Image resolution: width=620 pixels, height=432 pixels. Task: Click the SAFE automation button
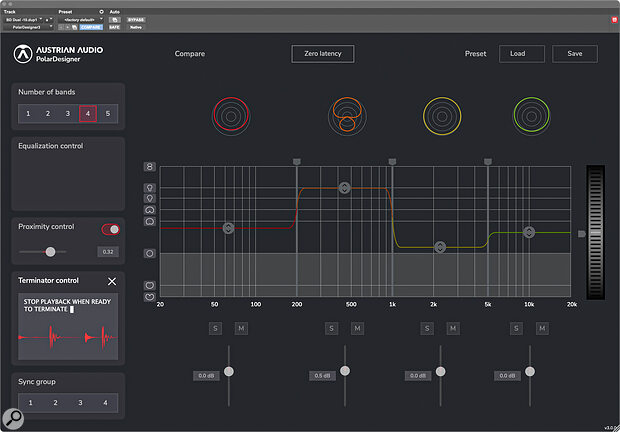[x=115, y=27]
